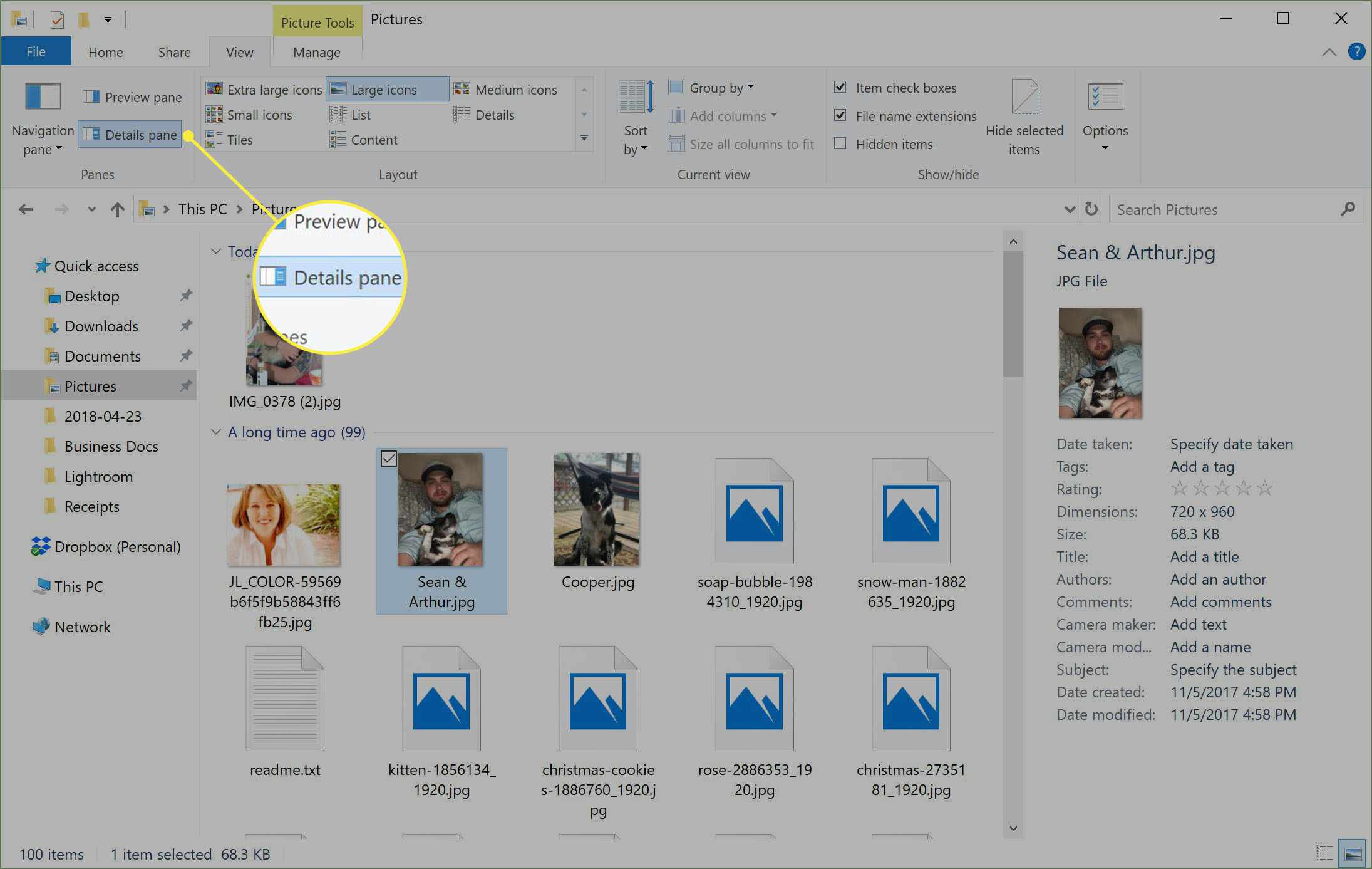1372x869 pixels.
Task: Switch layout to Content
Action: pyautogui.click(x=363, y=140)
